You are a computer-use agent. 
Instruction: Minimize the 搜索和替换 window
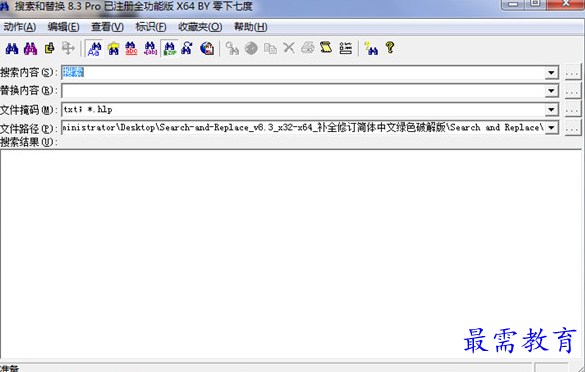pyautogui.click(x=513, y=4)
